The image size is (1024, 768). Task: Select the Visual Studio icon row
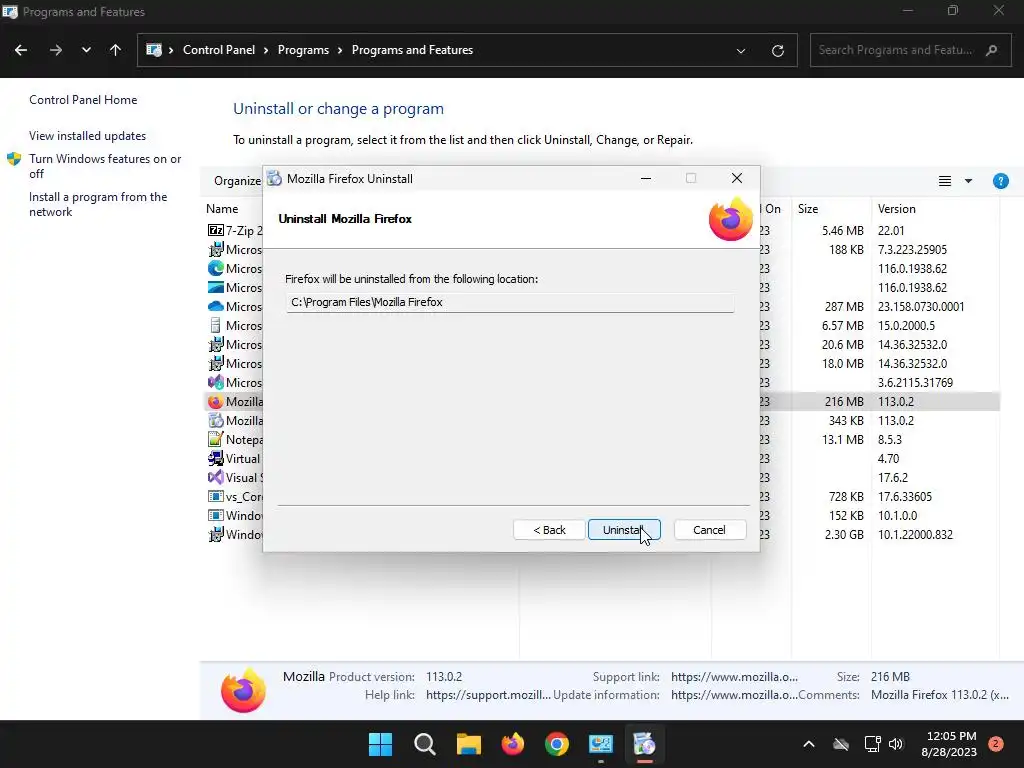tap(216, 477)
